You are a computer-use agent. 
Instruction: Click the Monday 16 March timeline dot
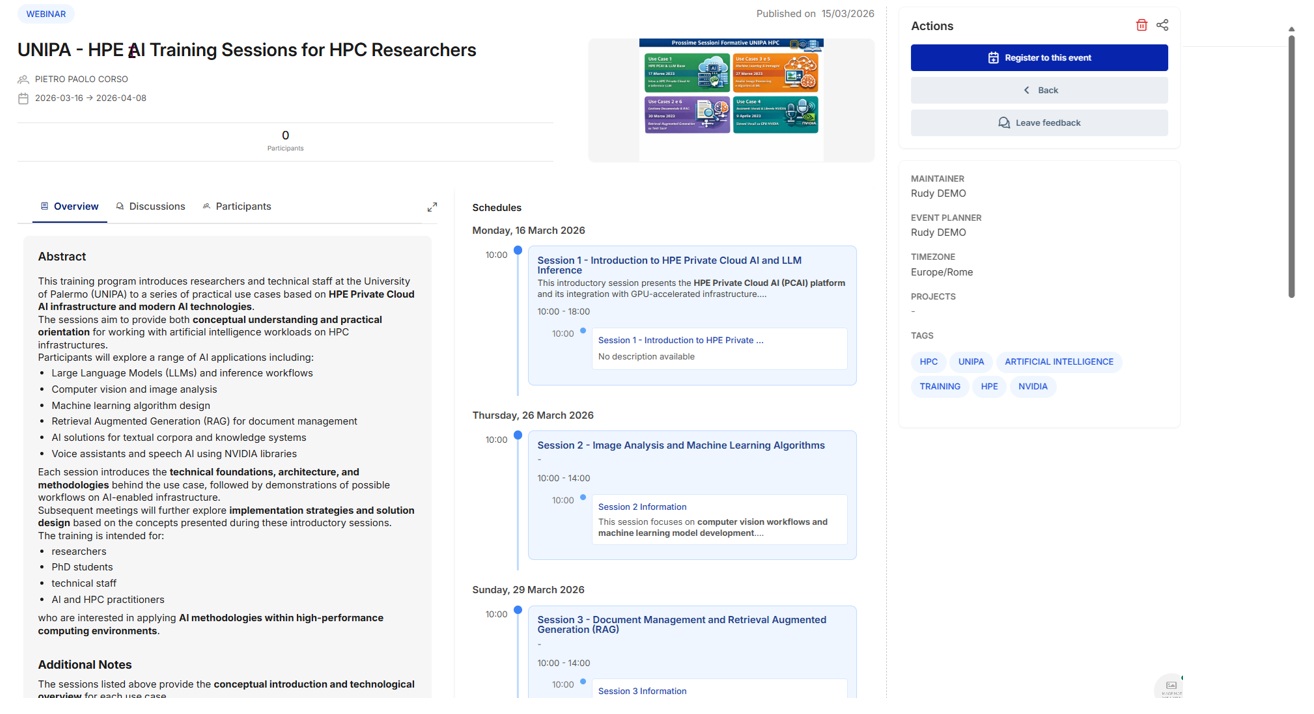(x=518, y=250)
